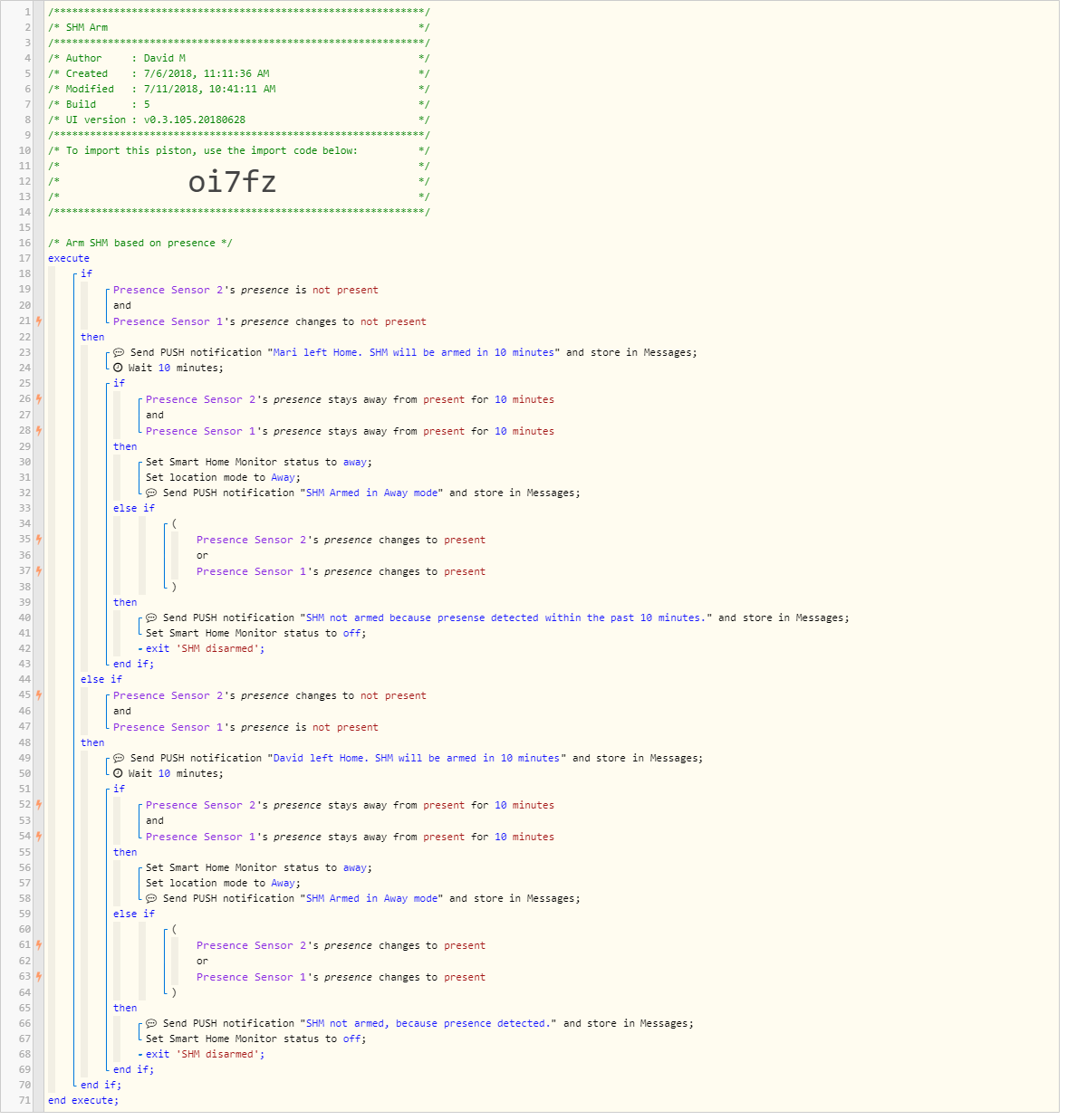Viewport: 1067px width, 1120px height.
Task: Click "Presence Sensor 1's presence changes to present" on line 37
Action: (x=341, y=572)
